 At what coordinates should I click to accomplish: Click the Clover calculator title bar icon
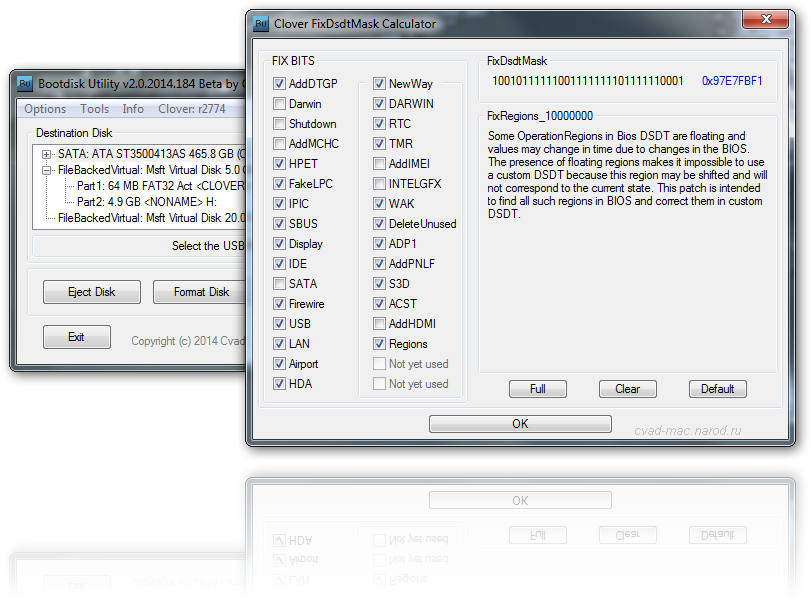click(x=261, y=24)
